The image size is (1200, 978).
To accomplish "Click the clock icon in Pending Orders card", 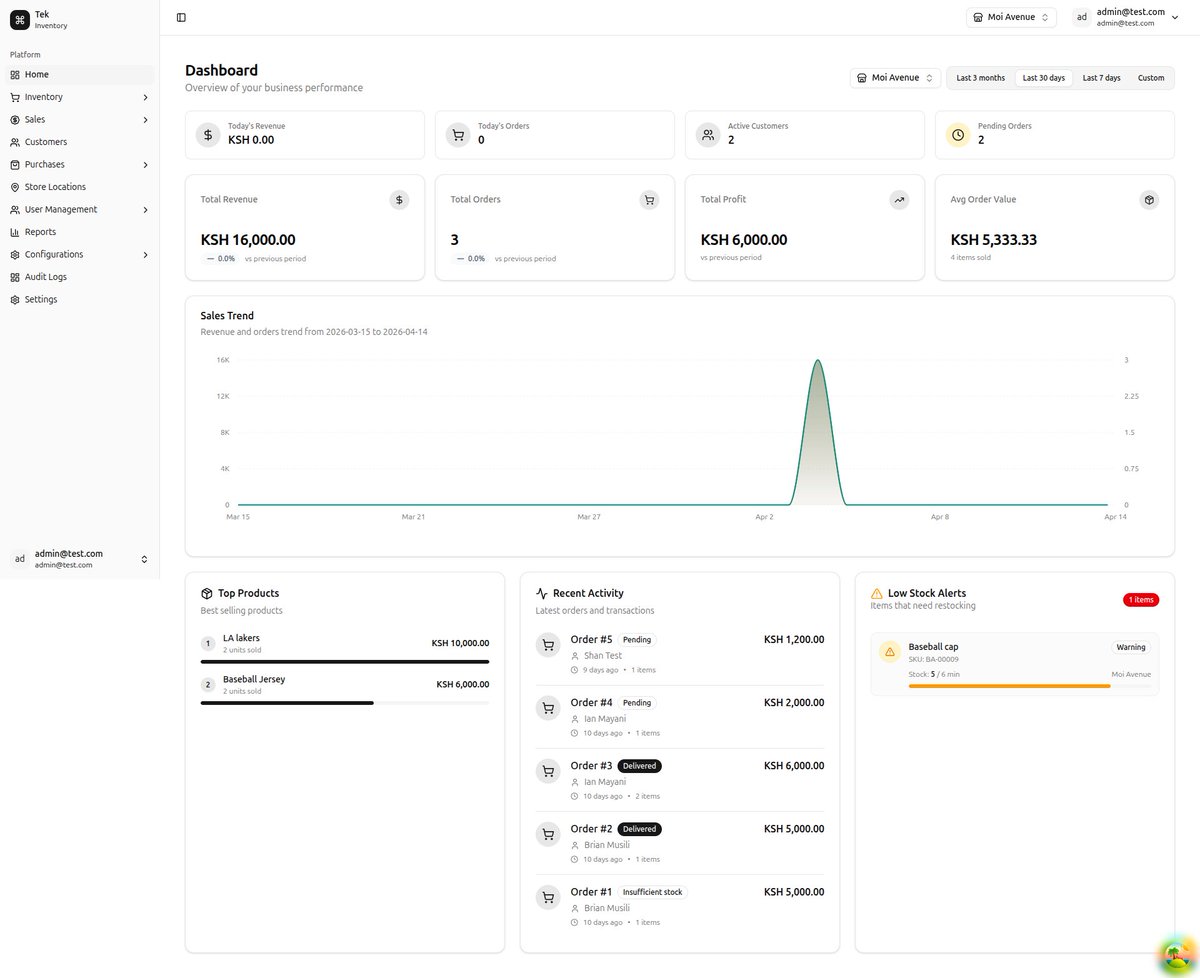I will tap(958, 135).
